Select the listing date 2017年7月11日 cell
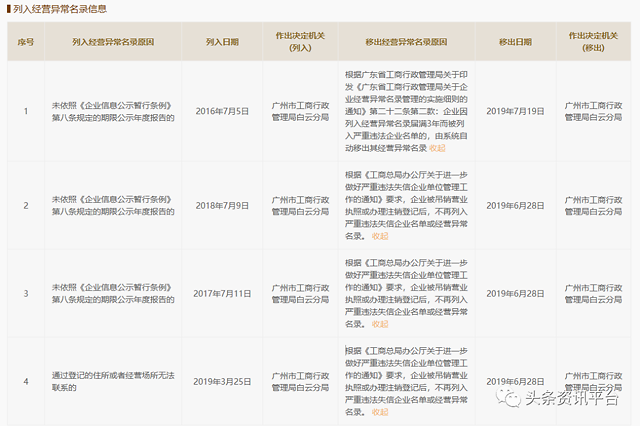The height and width of the screenshot is (426, 640). tap(222, 293)
